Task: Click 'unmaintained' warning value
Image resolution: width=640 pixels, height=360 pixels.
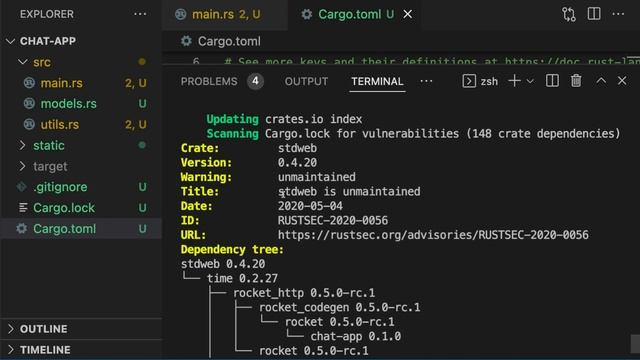Action: click(317, 177)
